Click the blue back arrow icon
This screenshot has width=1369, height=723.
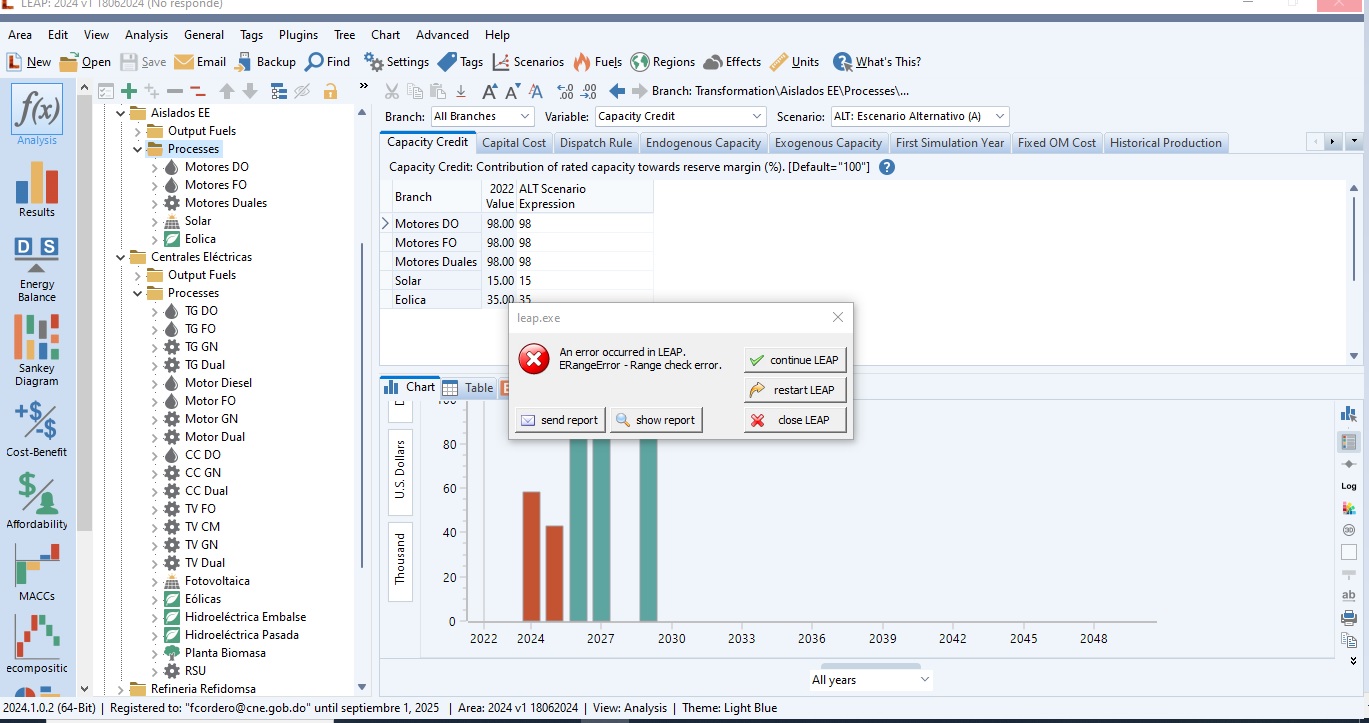[x=617, y=91]
